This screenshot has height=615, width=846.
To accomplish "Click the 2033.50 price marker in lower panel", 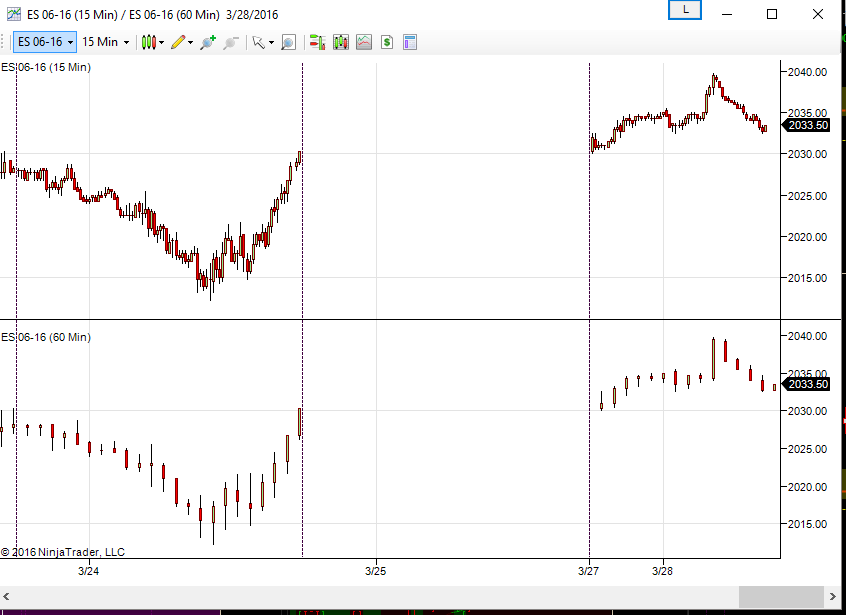I will [x=808, y=384].
